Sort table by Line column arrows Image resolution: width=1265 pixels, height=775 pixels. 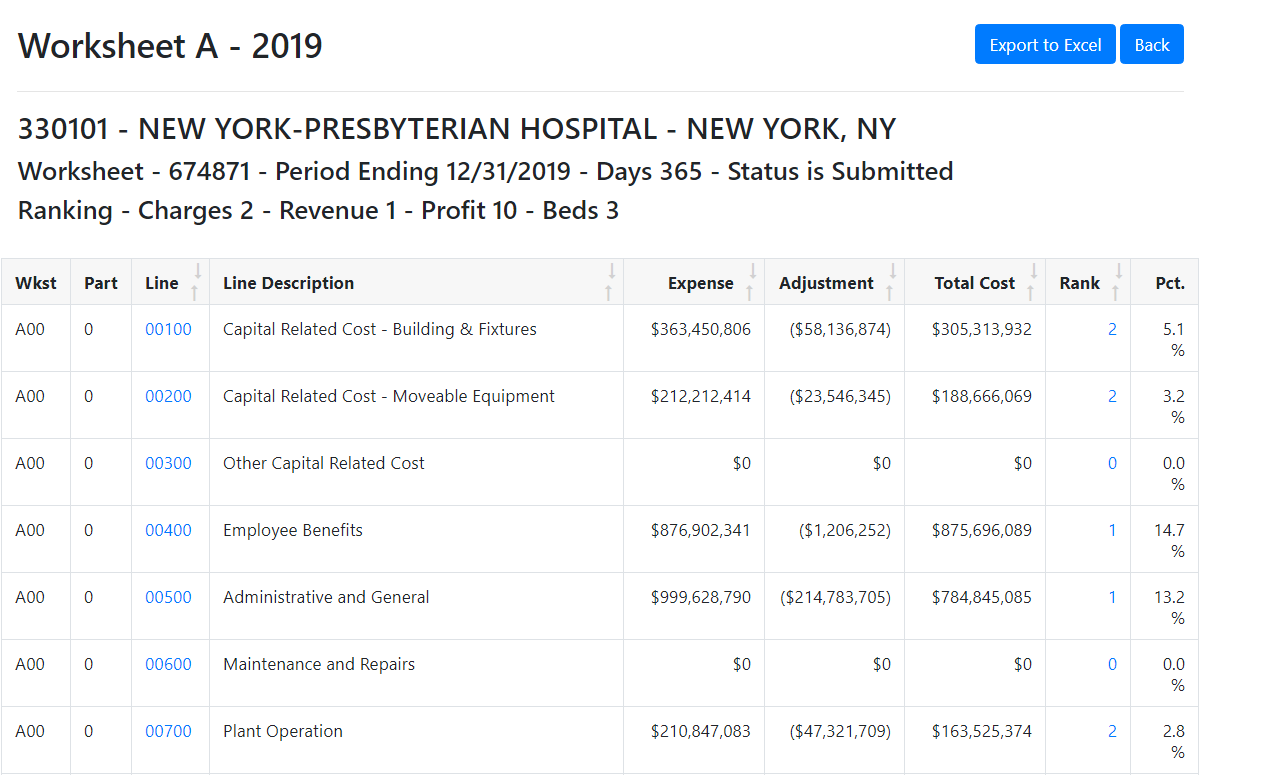pyautogui.click(x=197, y=282)
